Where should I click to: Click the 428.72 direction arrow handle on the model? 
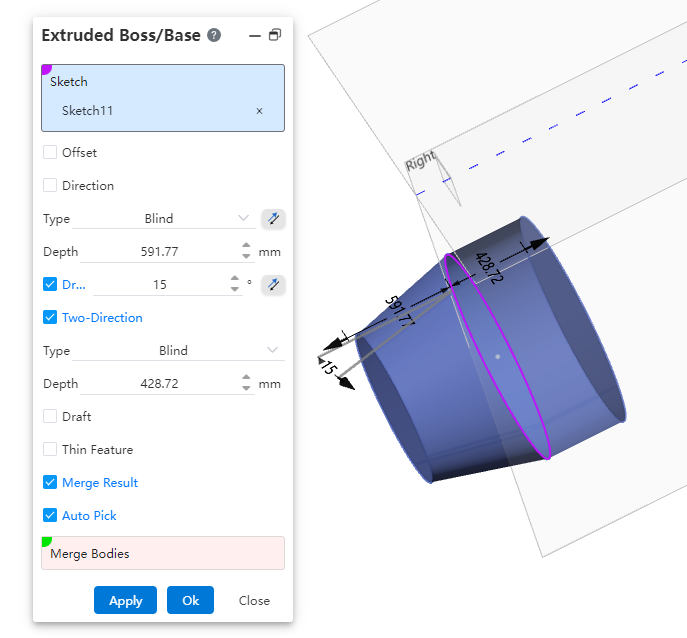tap(538, 244)
